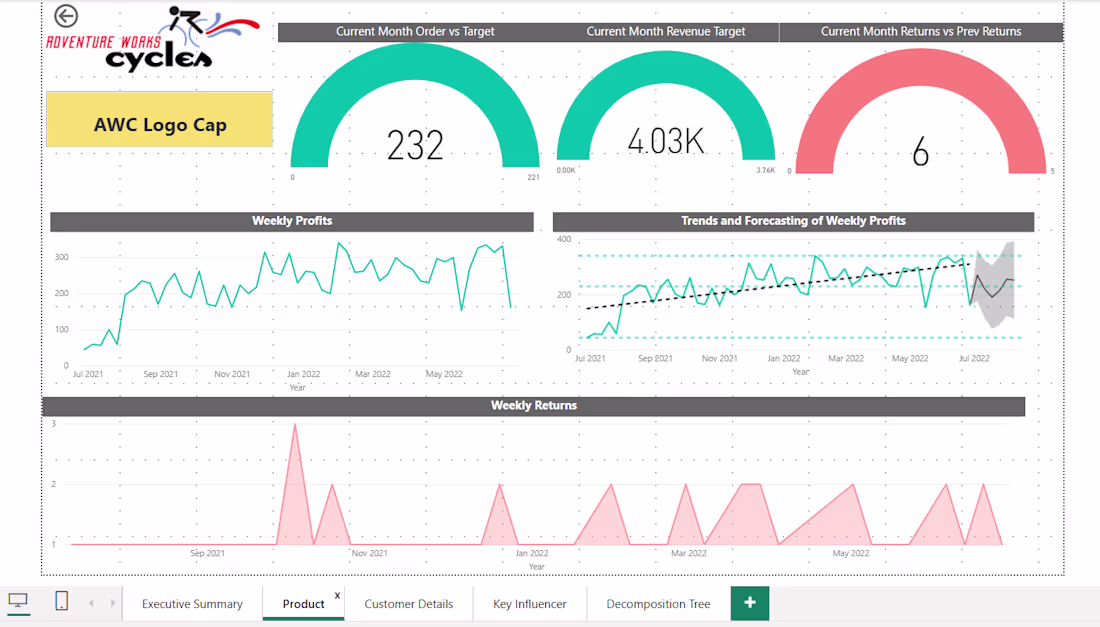Click Jul 2022 label on forecasting chart axis
Image resolution: width=1100 pixels, height=627 pixels.
[x=974, y=358]
